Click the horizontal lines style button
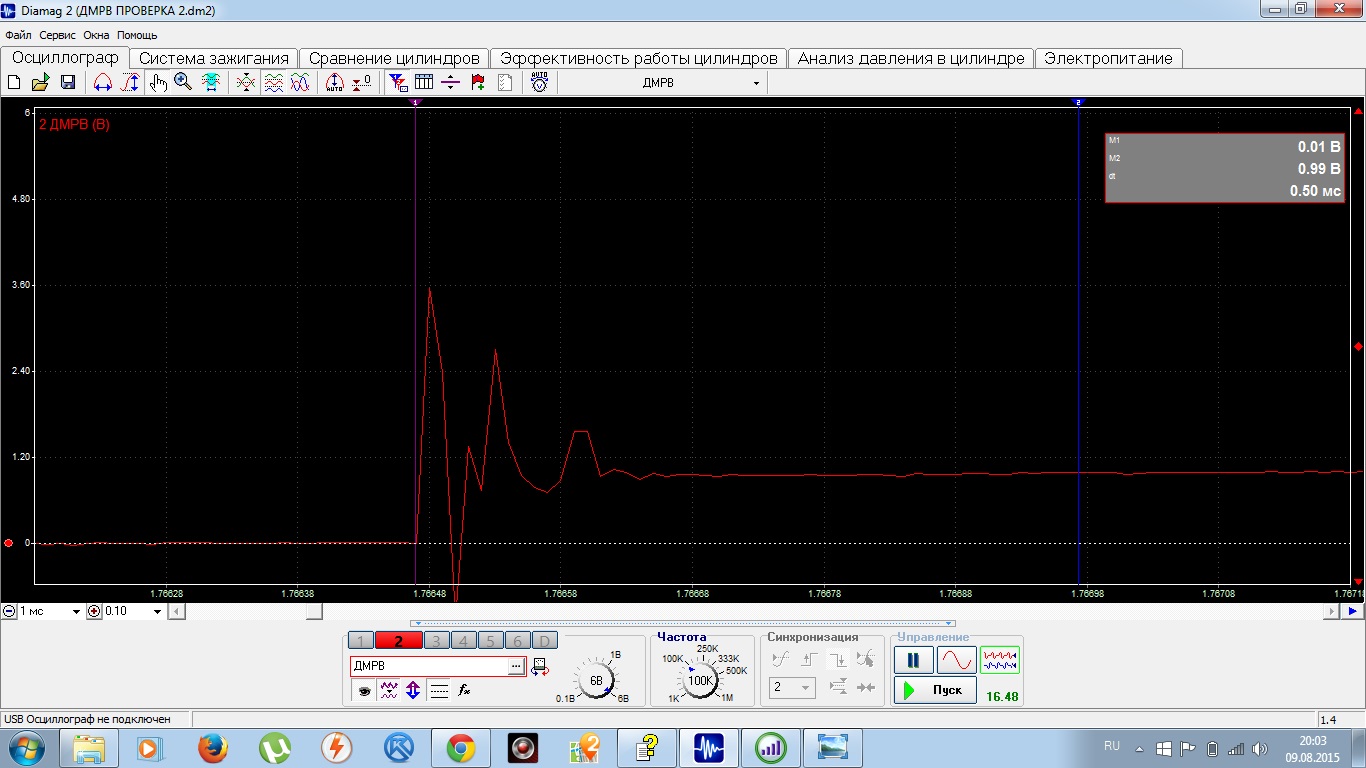This screenshot has width=1366, height=768. pos(438,690)
